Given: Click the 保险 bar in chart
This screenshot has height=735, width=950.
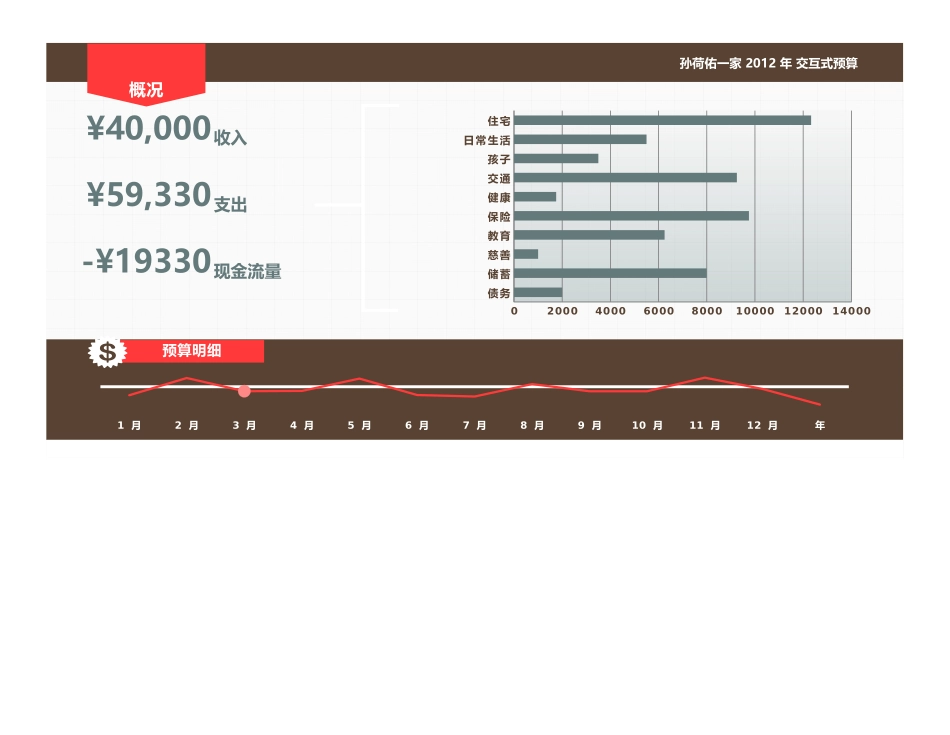Looking at the screenshot, I should pyautogui.click(x=631, y=216).
